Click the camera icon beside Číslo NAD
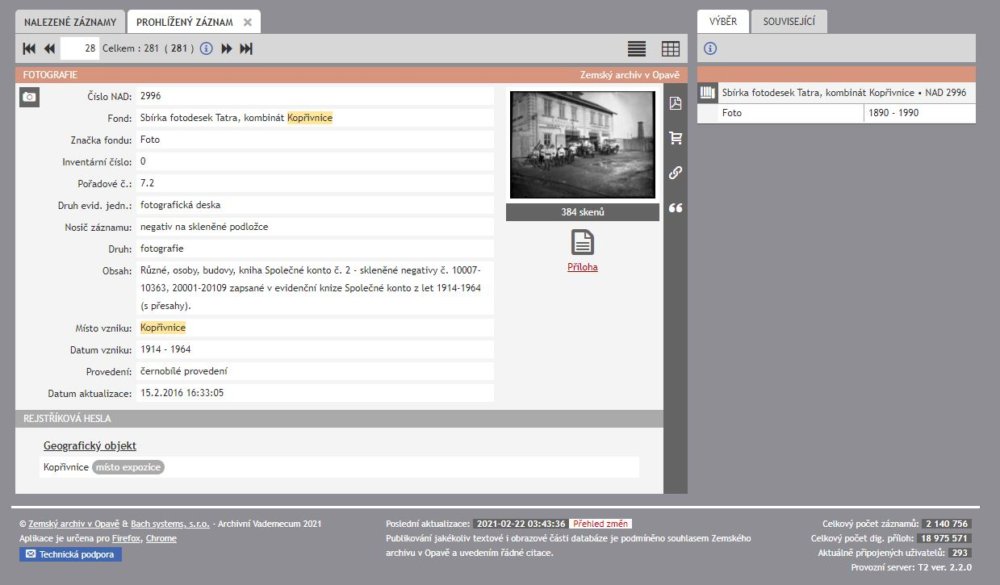1000x585 pixels. tap(29, 97)
